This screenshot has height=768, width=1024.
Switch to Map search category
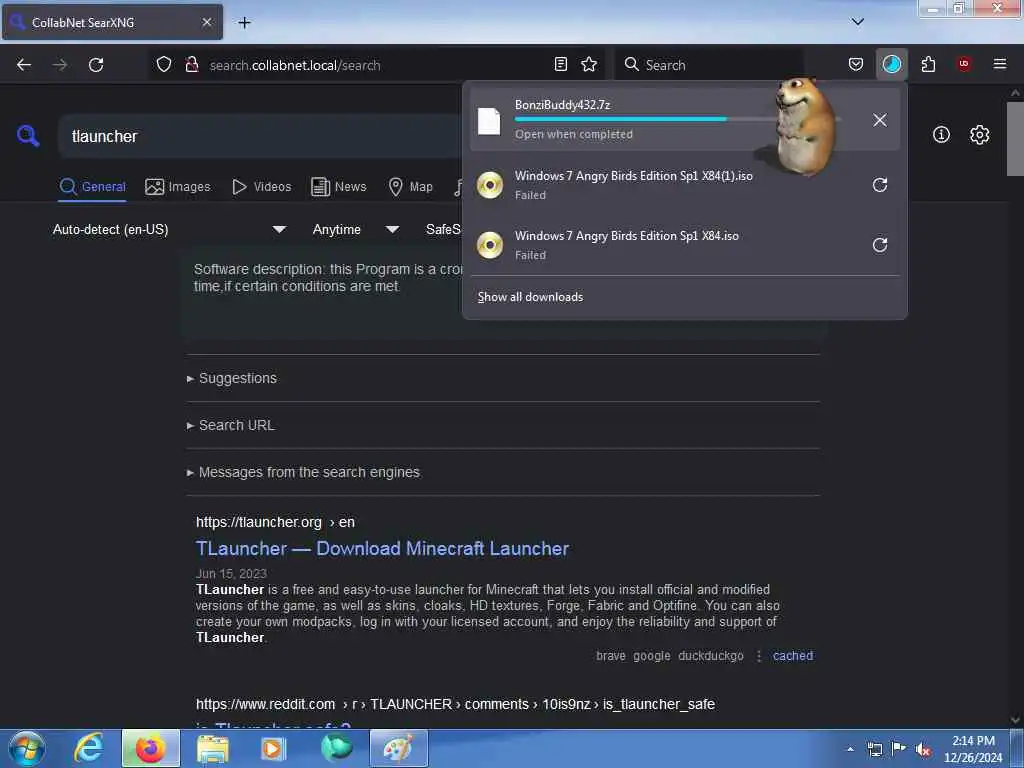coord(410,187)
